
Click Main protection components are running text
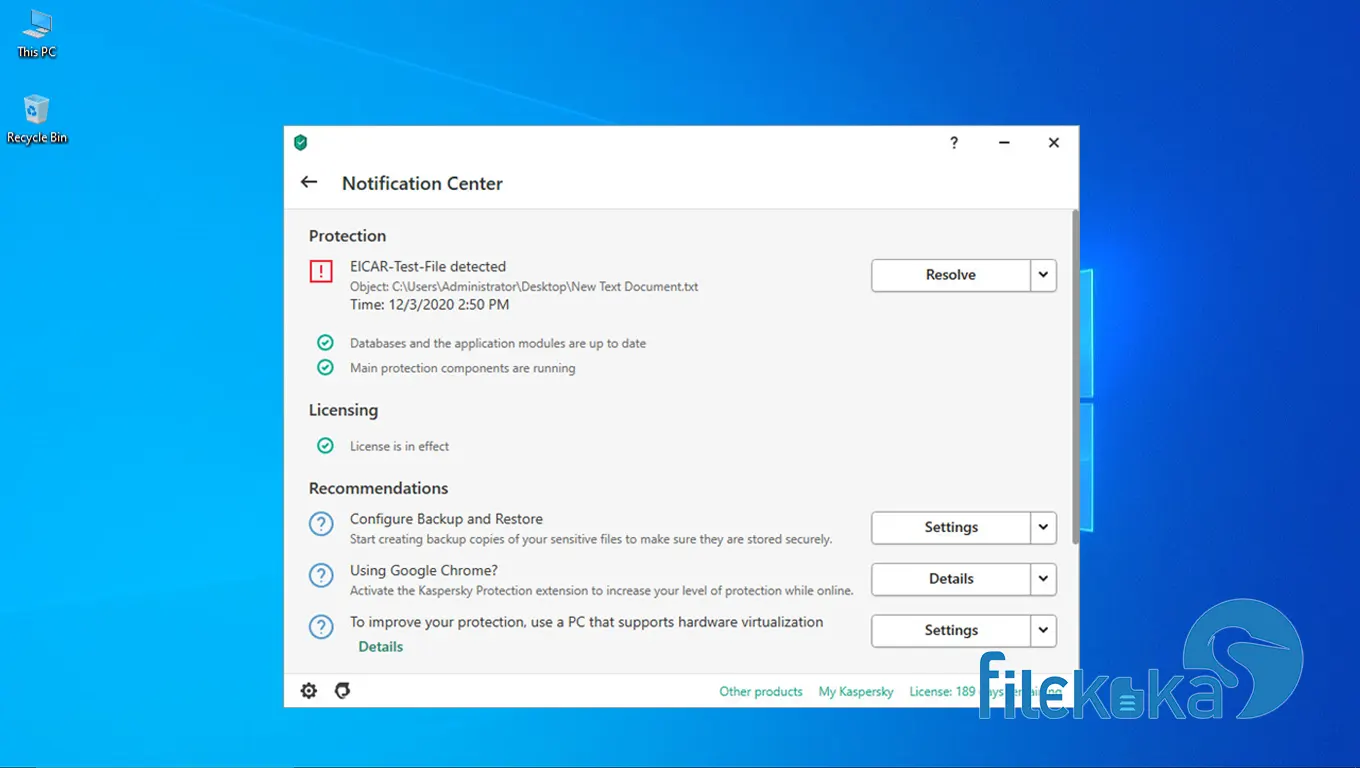[463, 368]
